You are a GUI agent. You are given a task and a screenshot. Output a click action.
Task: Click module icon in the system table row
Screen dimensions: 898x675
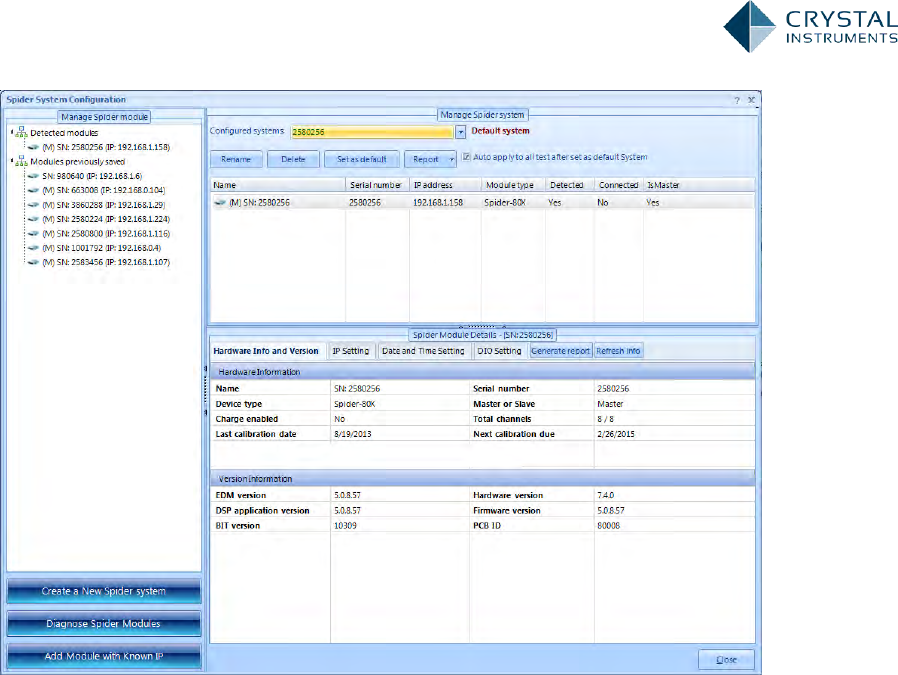click(220, 202)
